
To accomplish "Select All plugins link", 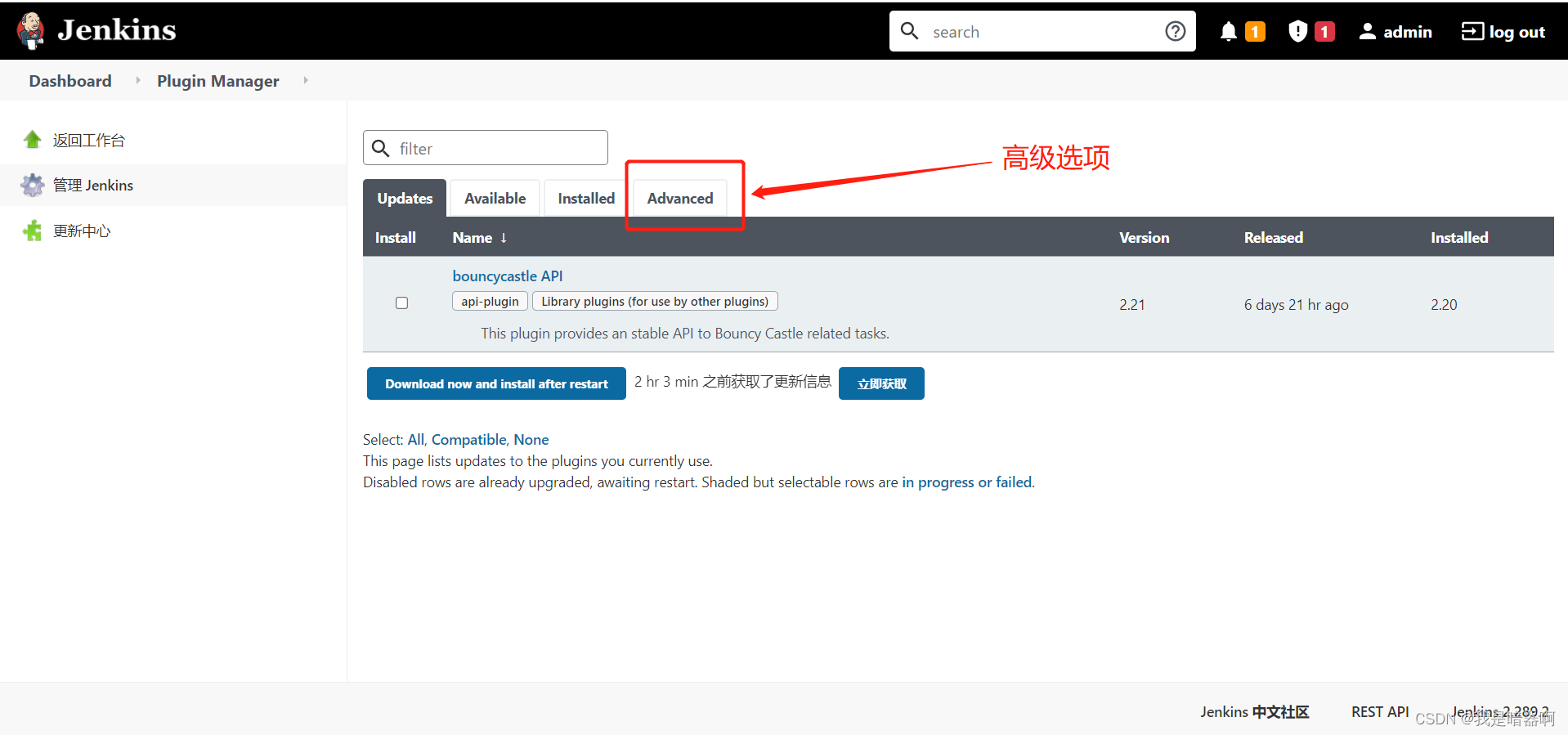I will [x=415, y=440].
